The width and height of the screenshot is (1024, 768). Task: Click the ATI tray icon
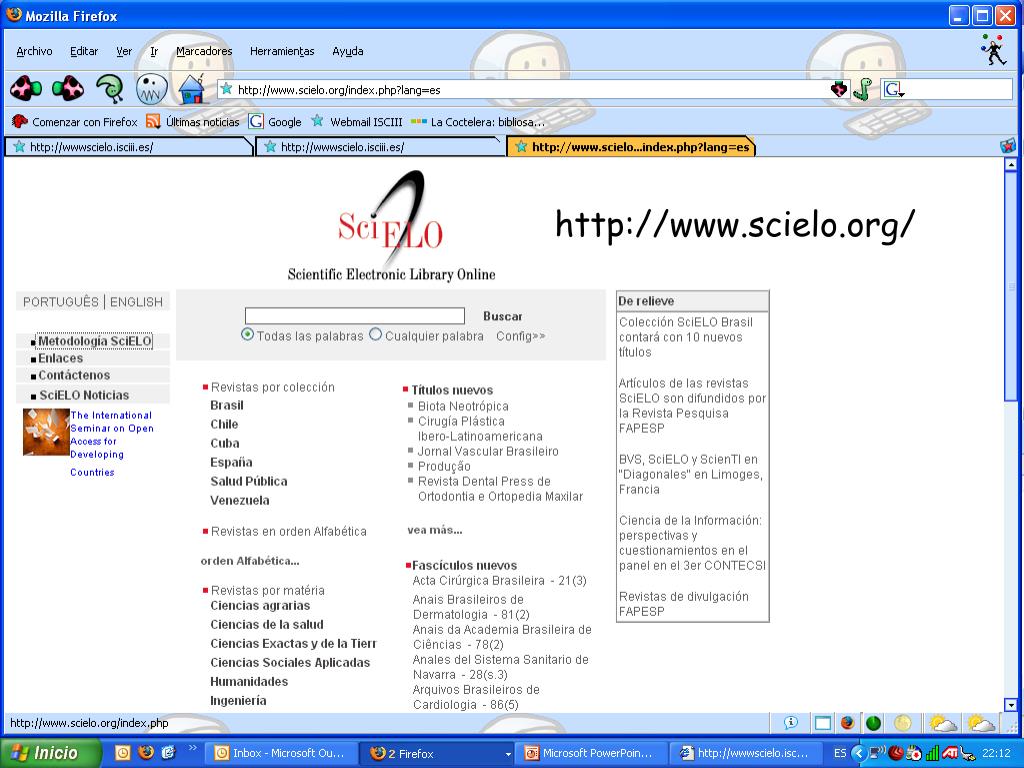[x=950, y=753]
